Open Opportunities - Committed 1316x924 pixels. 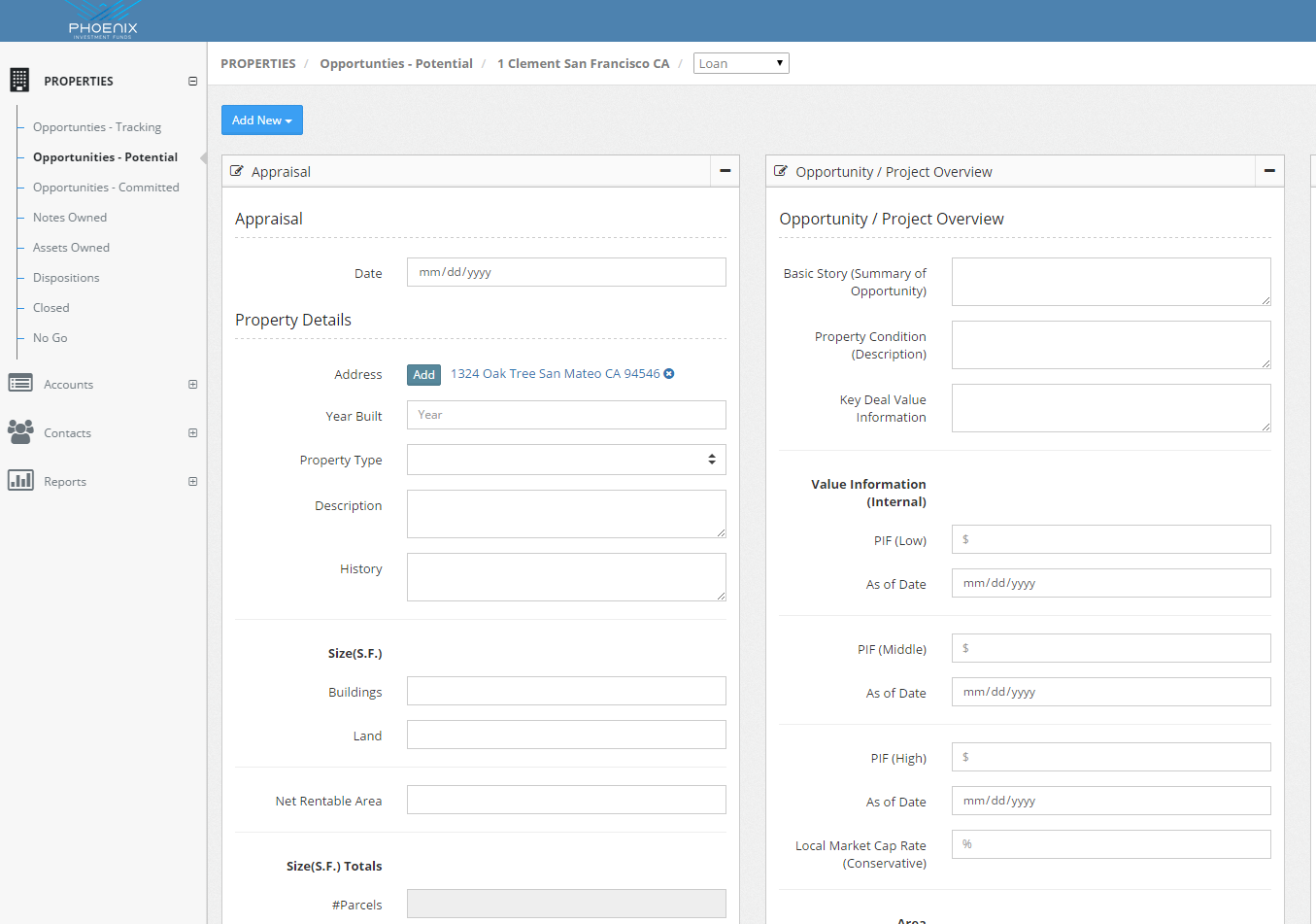[x=106, y=187]
